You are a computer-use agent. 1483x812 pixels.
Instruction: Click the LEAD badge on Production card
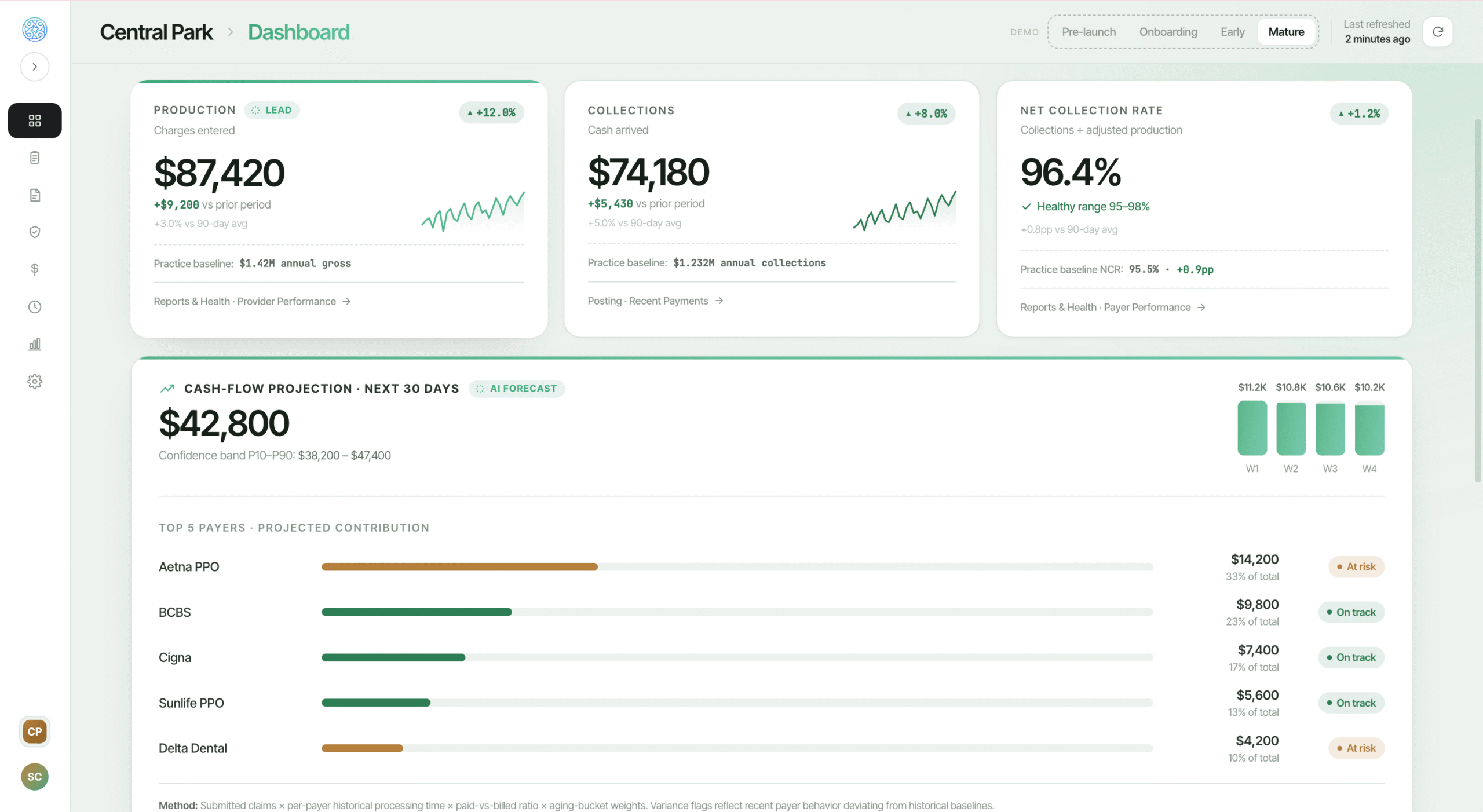pos(272,110)
